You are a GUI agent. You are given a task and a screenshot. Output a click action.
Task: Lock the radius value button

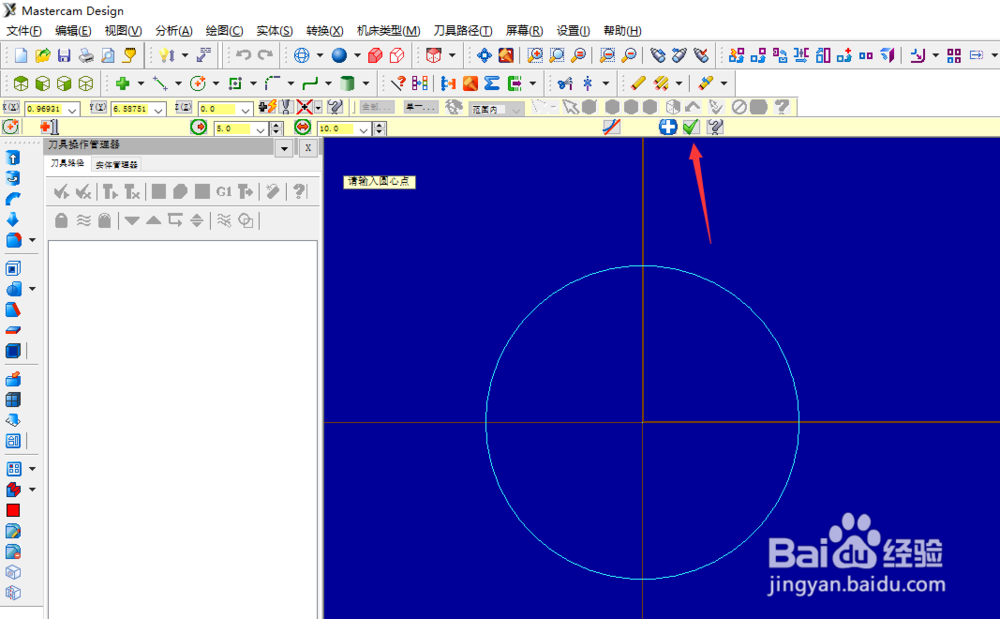(199, 127)
